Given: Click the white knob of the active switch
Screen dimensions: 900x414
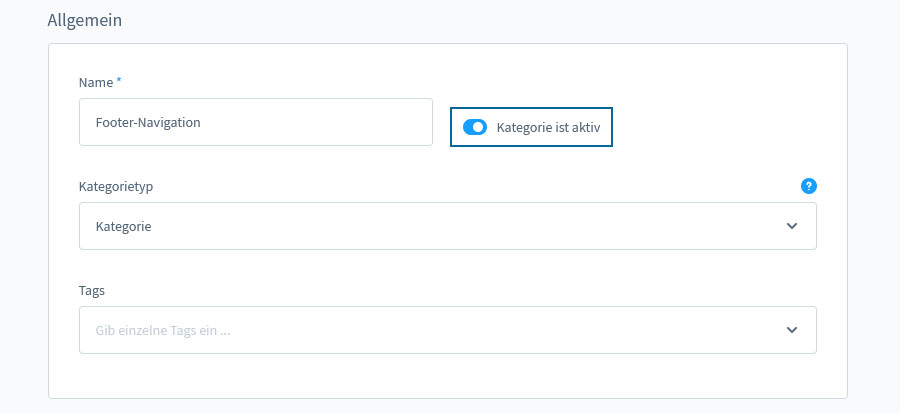Looking at the screenshot, I should tap(479, 127).
